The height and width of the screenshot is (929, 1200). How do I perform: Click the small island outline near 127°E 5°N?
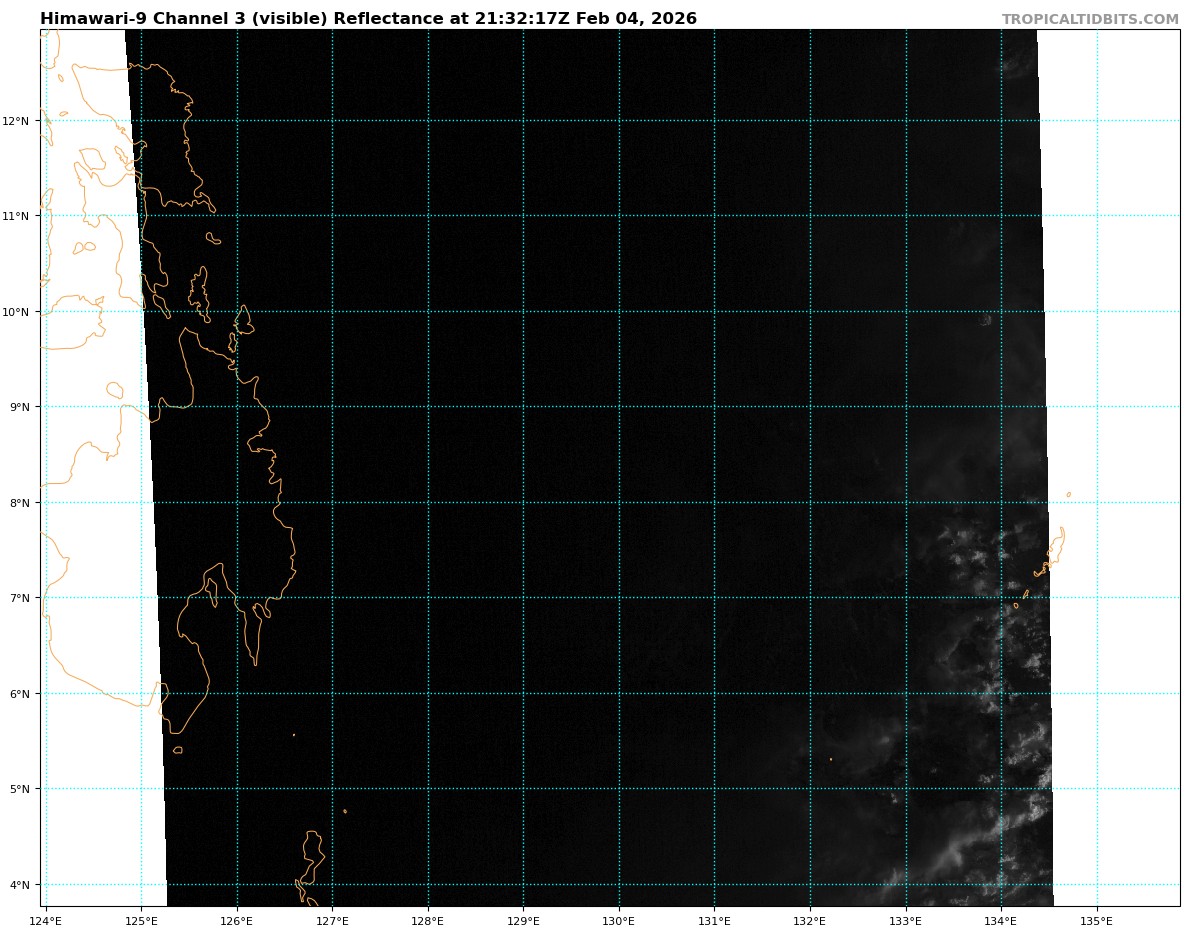coord(345,811)
